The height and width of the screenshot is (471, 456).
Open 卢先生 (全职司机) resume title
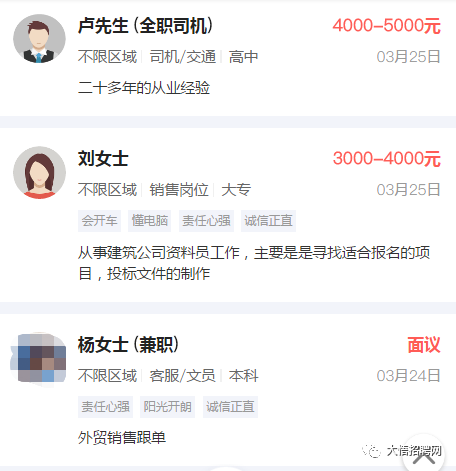coord(145,26)
